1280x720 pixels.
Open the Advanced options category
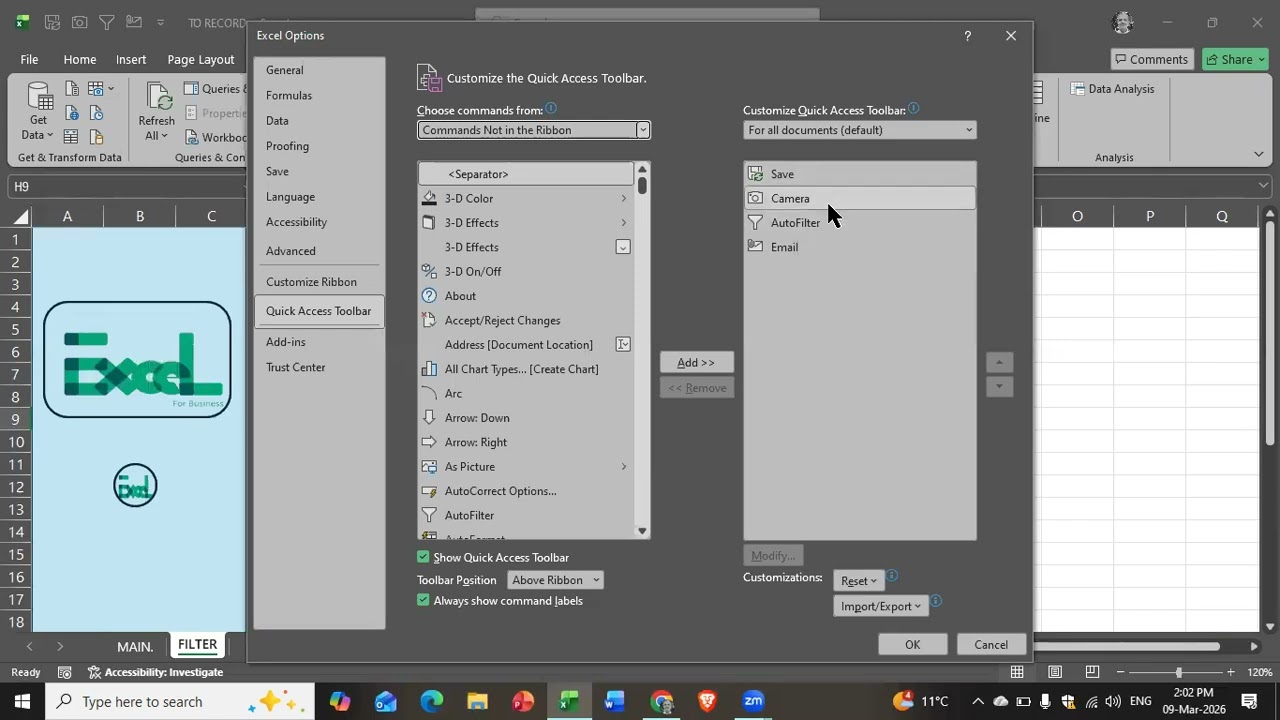click(x=320, y=251)
